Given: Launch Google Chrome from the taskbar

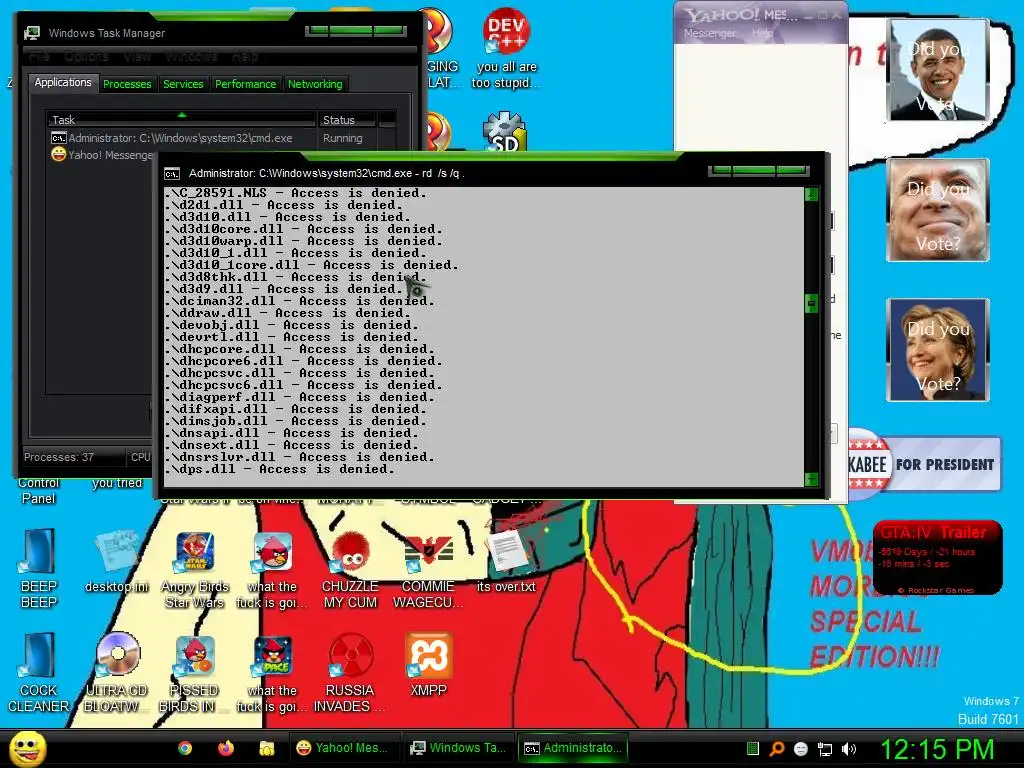Looking at the screenshot, I should point(185,748).
